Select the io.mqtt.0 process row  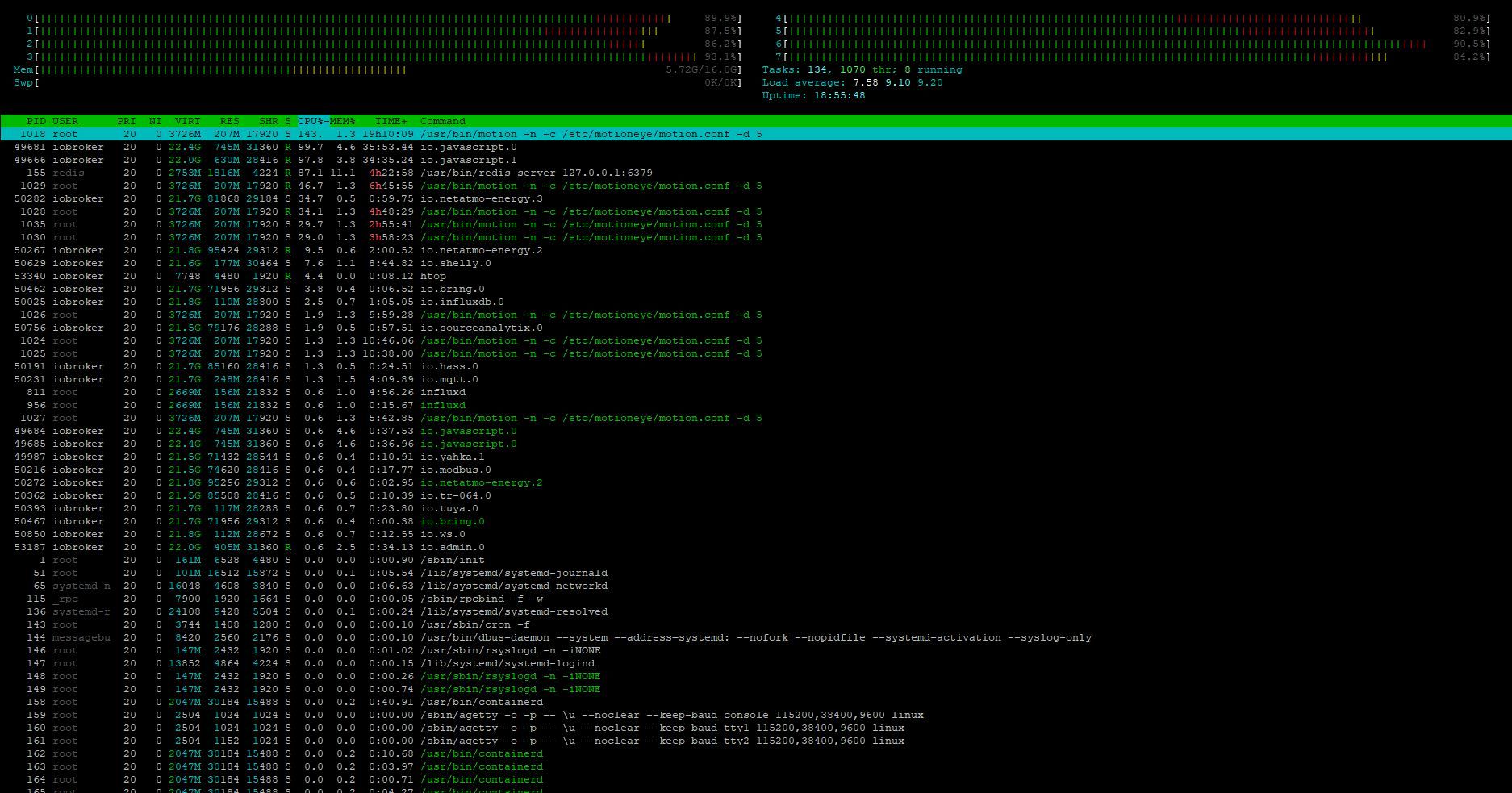[x=756, y=379]
